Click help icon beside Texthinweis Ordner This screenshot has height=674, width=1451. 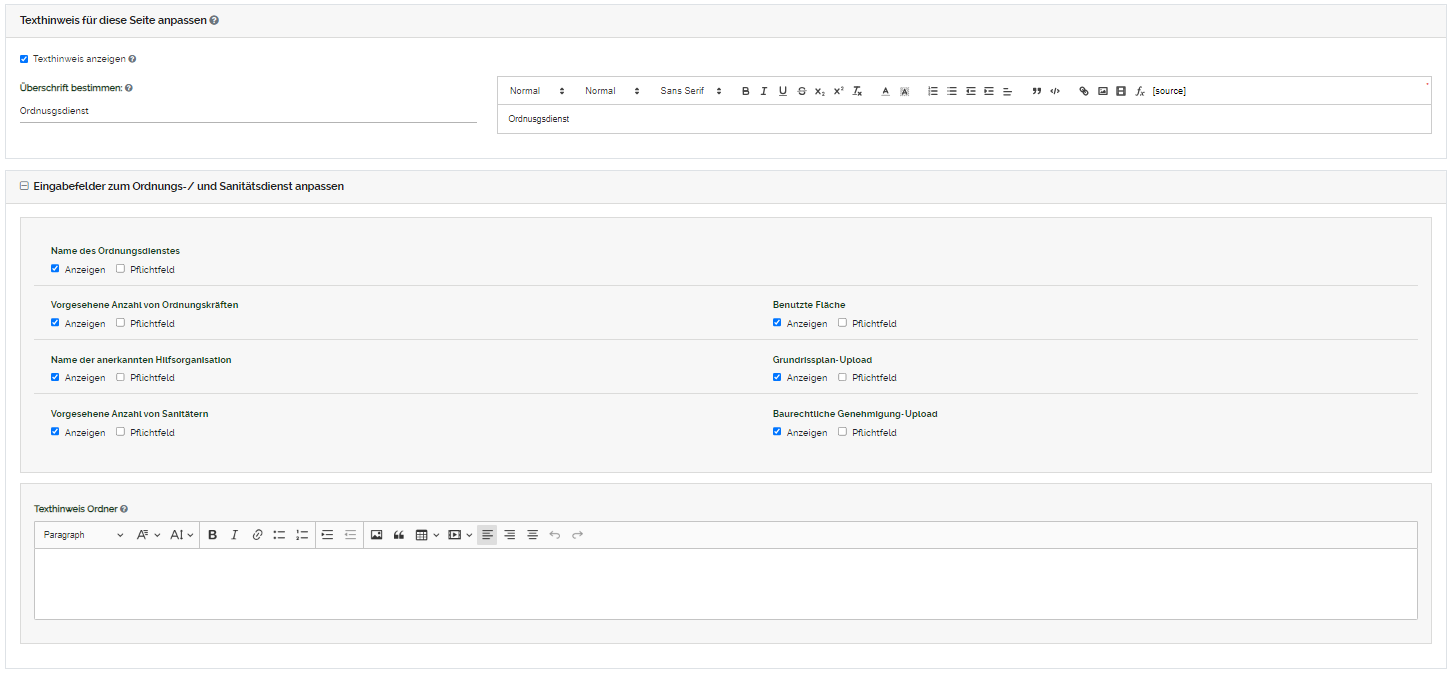tap(124, 509)
